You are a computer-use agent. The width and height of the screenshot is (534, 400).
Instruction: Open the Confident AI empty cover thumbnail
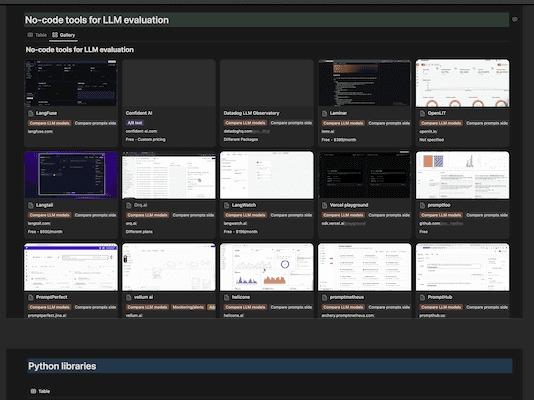tap(169, 83)
